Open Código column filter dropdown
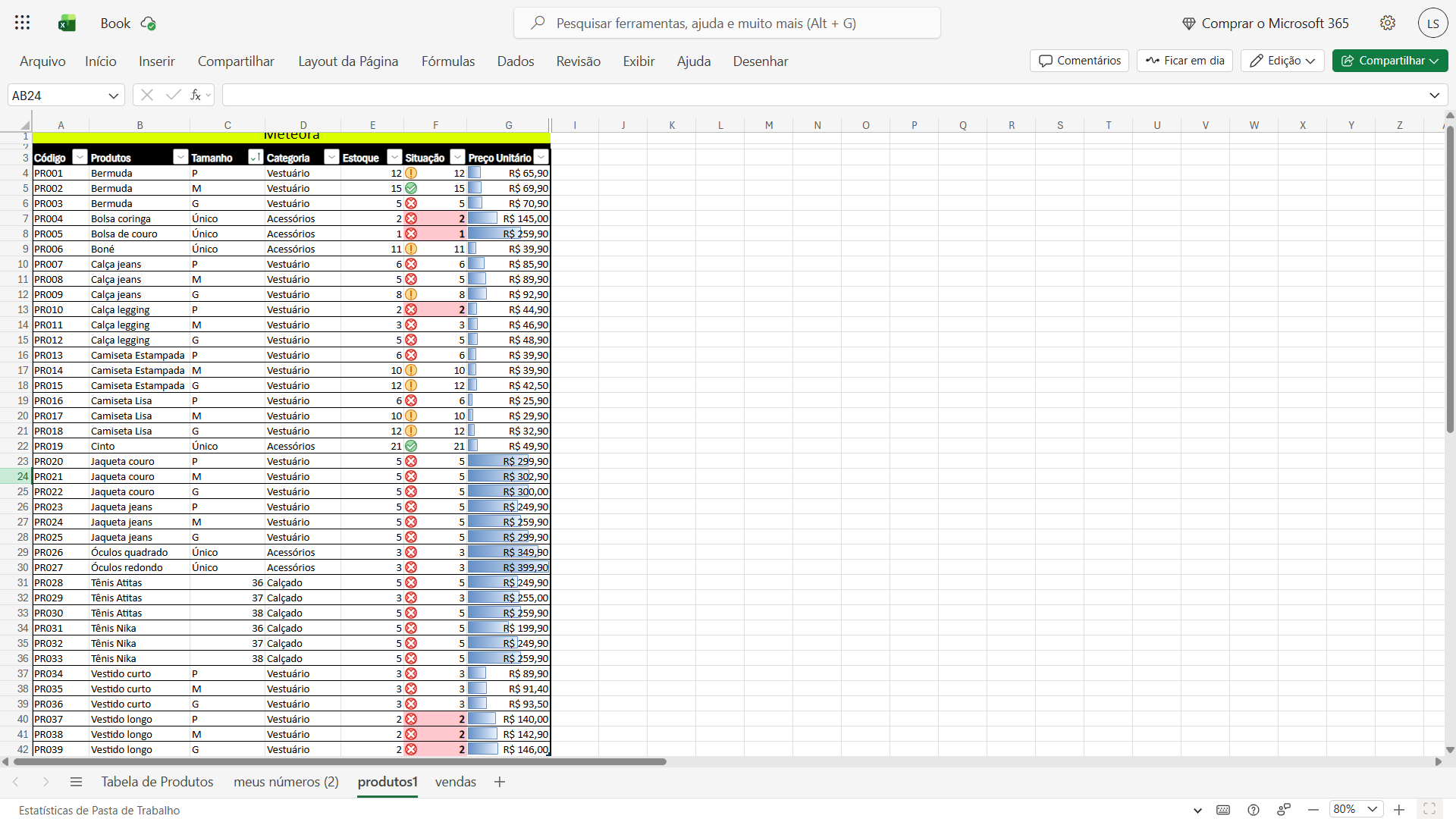The image size is (1456, 819). 80,157
